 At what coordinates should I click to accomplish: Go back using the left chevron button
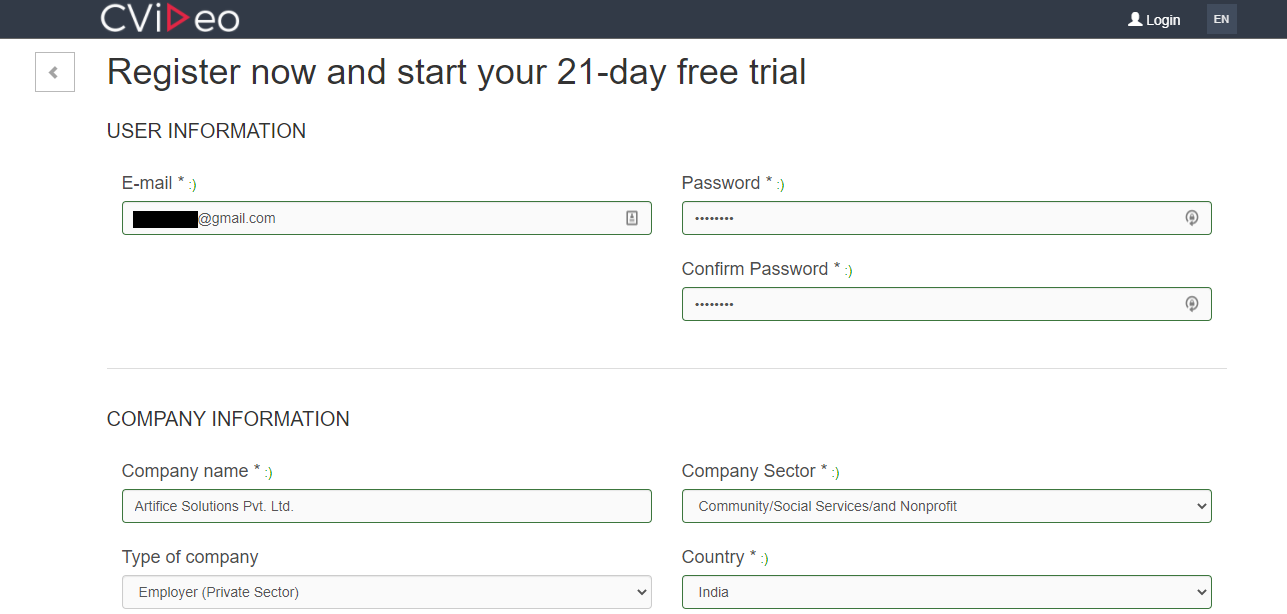click(x=55, y=72)
